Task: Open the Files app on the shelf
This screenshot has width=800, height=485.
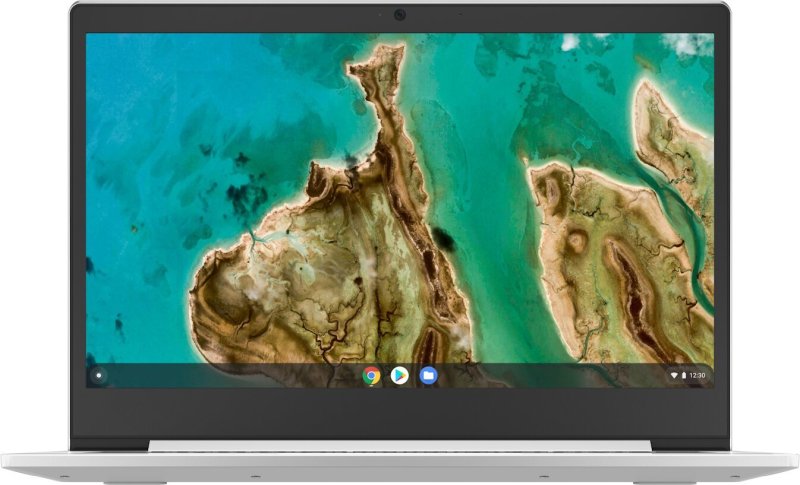Action: click(x=428, y=376)
